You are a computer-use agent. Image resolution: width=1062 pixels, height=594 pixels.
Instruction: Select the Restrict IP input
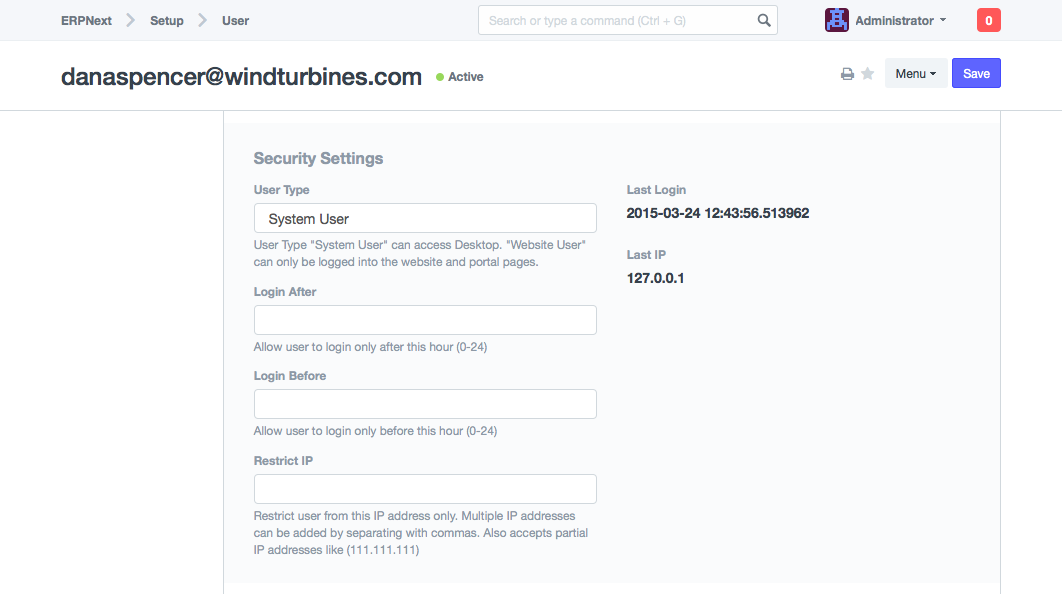425,489
